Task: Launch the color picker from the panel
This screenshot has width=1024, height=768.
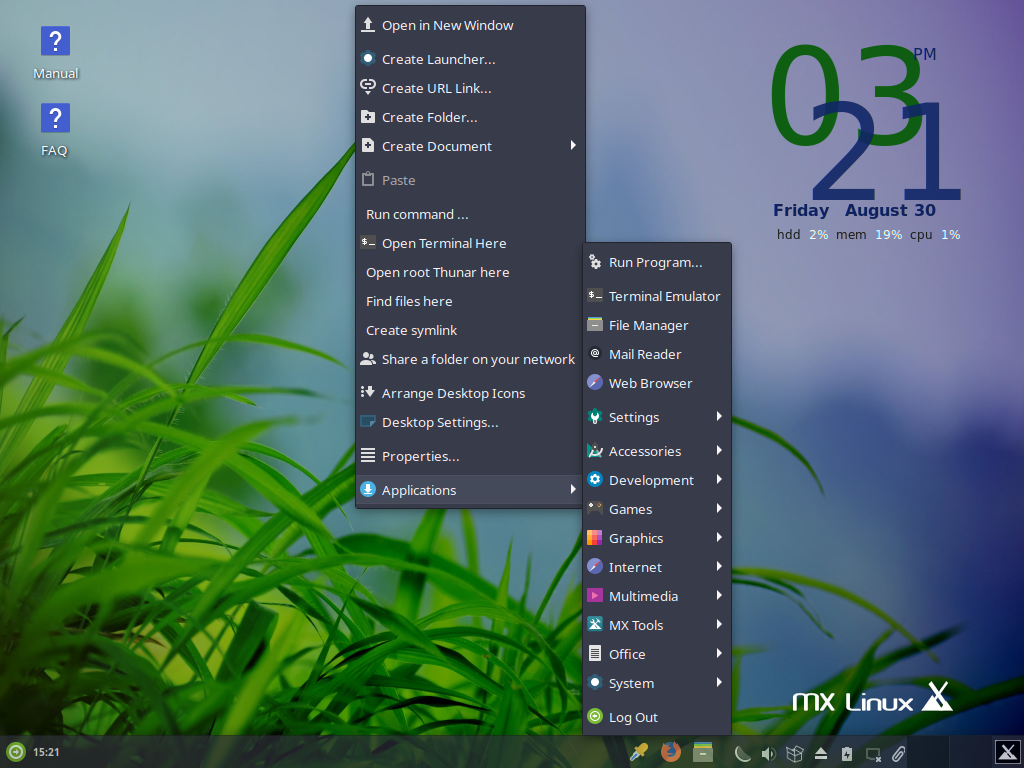Action: (639, 752)
